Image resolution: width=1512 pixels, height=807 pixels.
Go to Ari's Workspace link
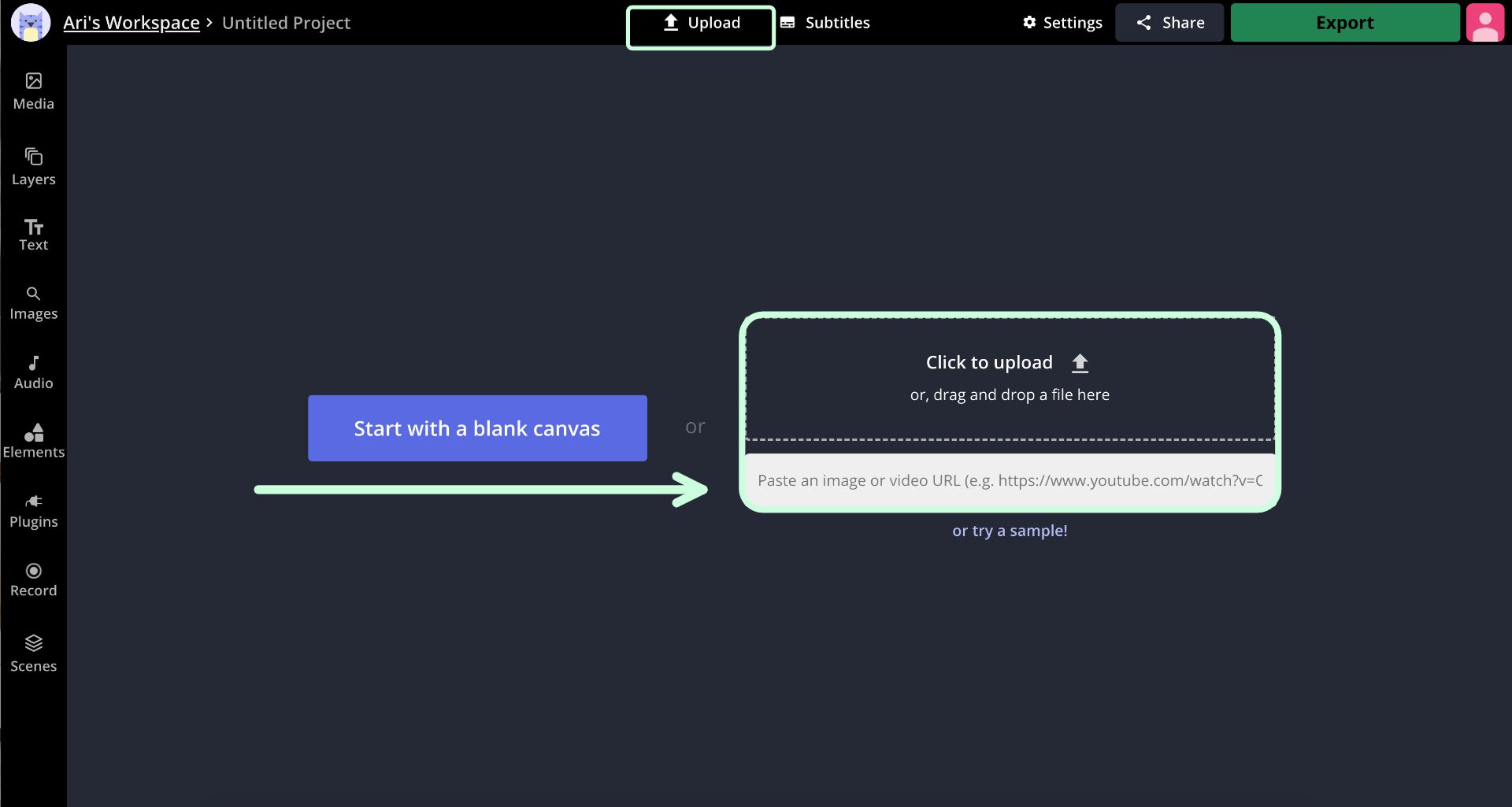pos(132,23)
